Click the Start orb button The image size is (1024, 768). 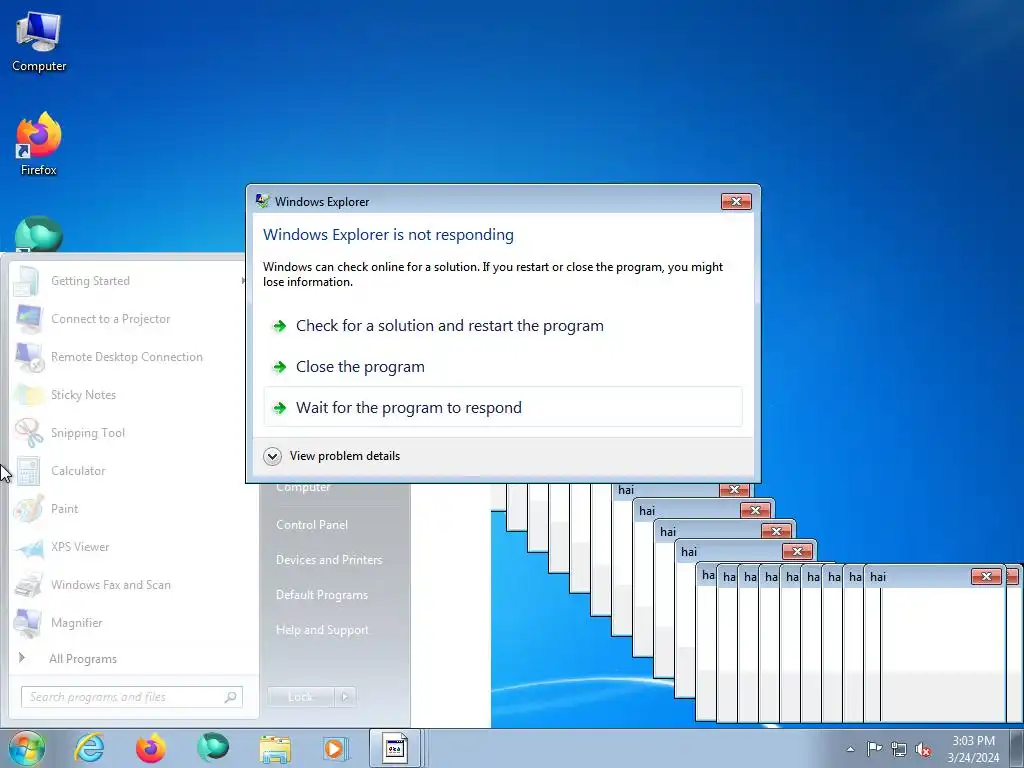[x=26, y=748]
